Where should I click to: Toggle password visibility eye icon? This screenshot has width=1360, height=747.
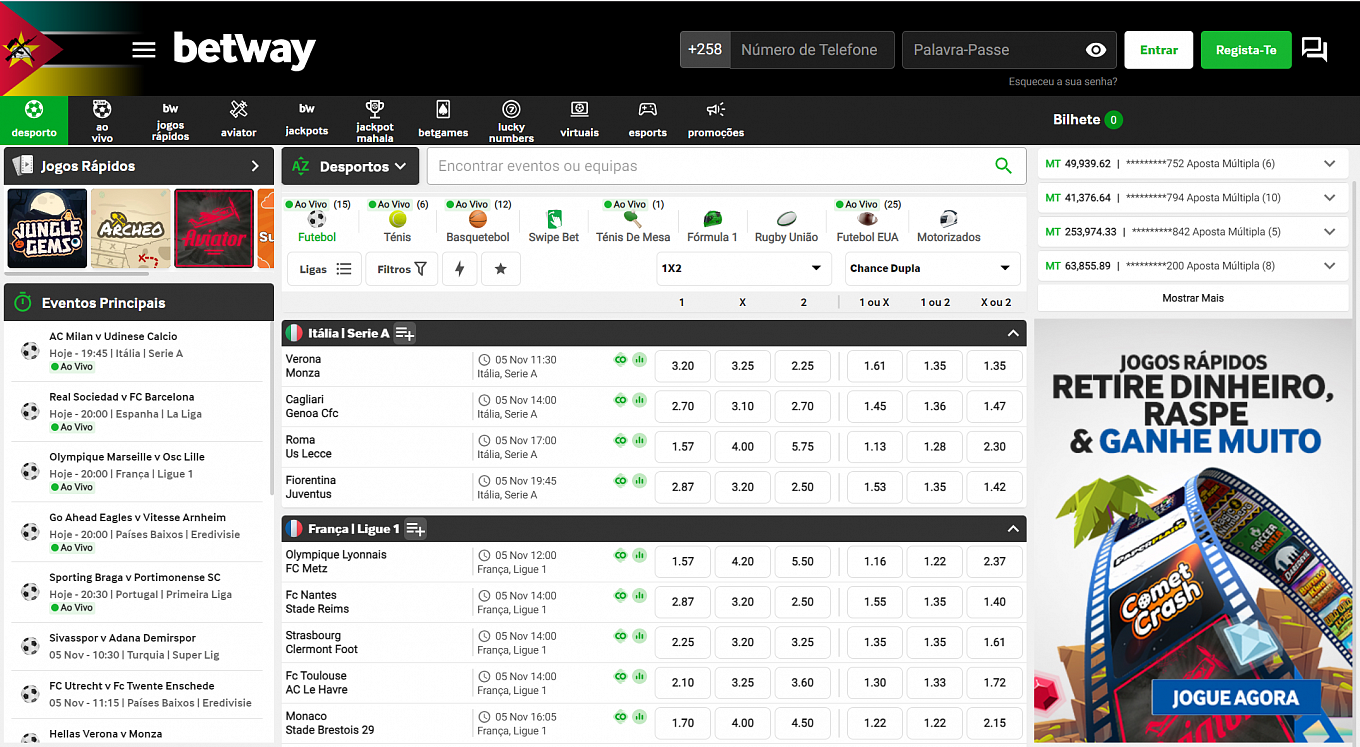coord(1095,50)
